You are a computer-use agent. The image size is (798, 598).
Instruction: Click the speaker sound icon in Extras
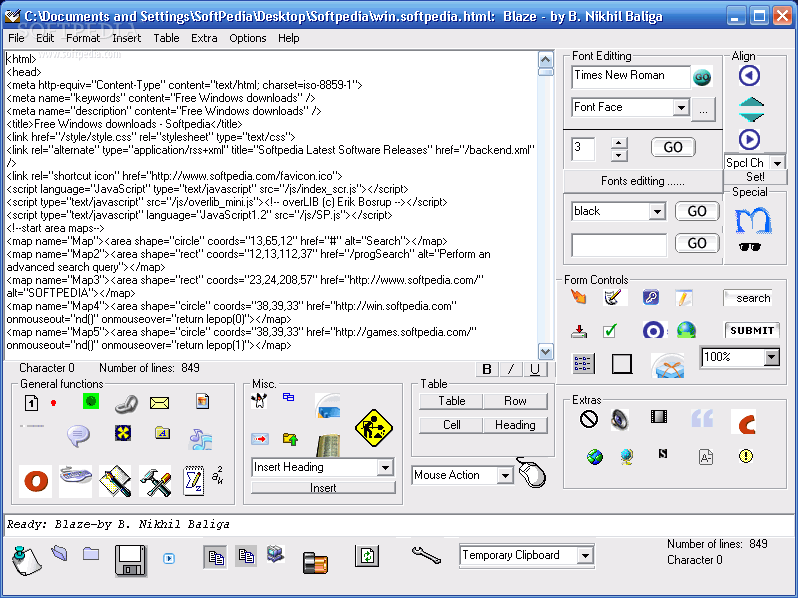coord(620,420)
